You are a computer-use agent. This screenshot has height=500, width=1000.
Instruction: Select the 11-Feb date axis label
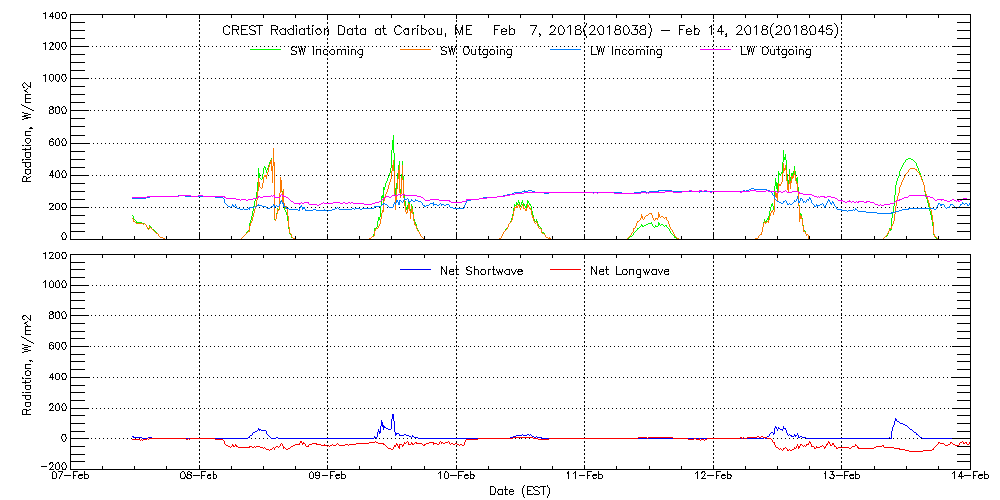[x=585, y=476]
